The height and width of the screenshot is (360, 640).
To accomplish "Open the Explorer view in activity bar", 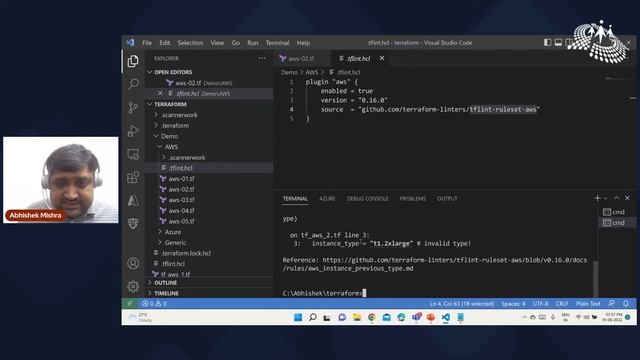I will [x=133, y=61].
